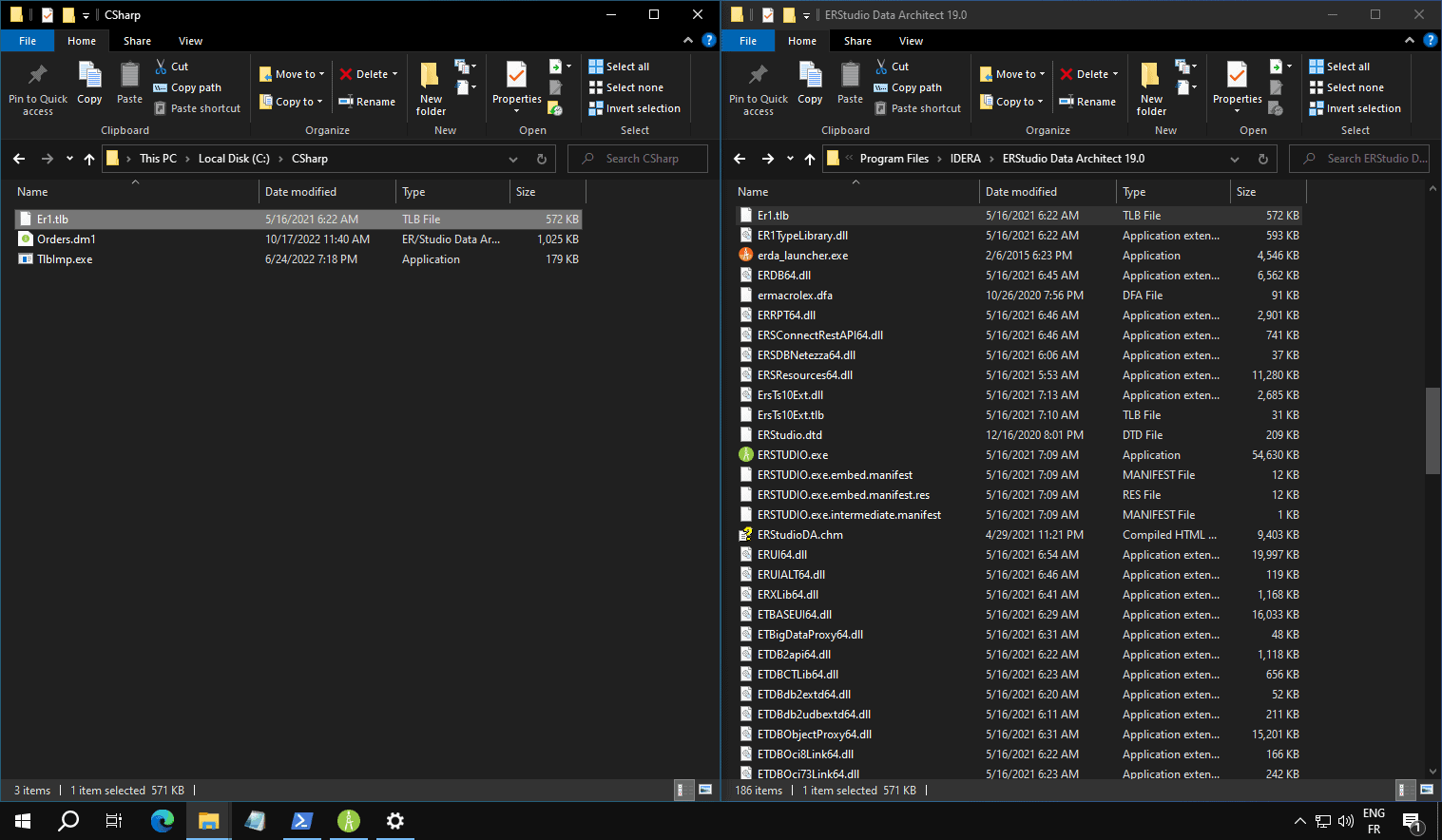Open Microsoft Edge from taskbar
The width and height of the screenshot is (1442, 840).
pos(163,821)
